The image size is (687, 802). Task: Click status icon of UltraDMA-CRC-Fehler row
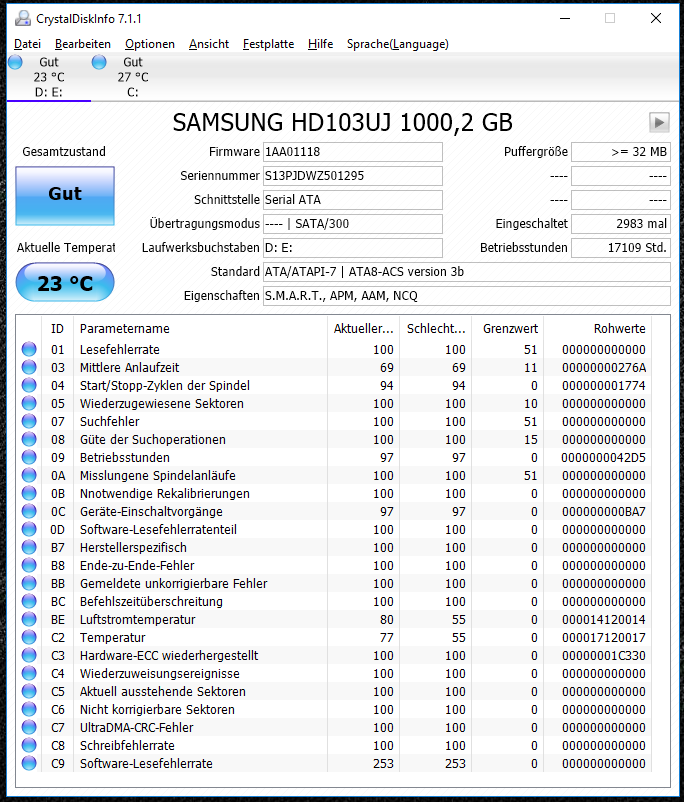coord(29,727)
